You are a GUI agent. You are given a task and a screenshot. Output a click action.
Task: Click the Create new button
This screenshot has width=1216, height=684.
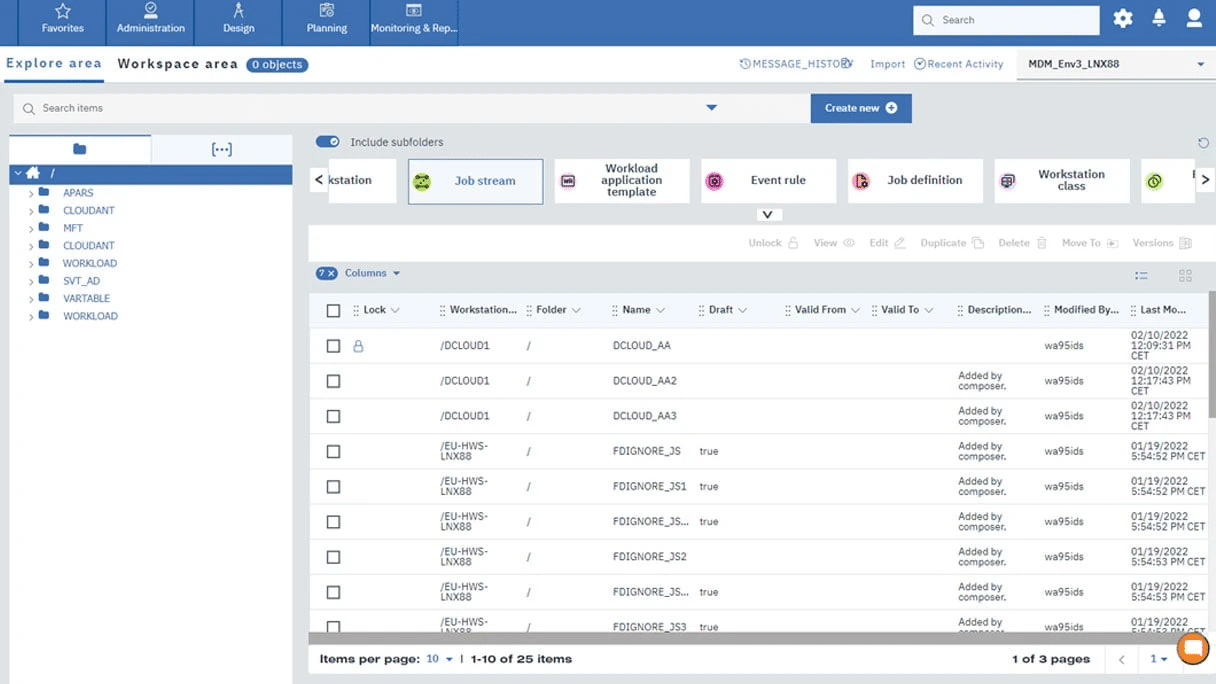coord(860,107)
